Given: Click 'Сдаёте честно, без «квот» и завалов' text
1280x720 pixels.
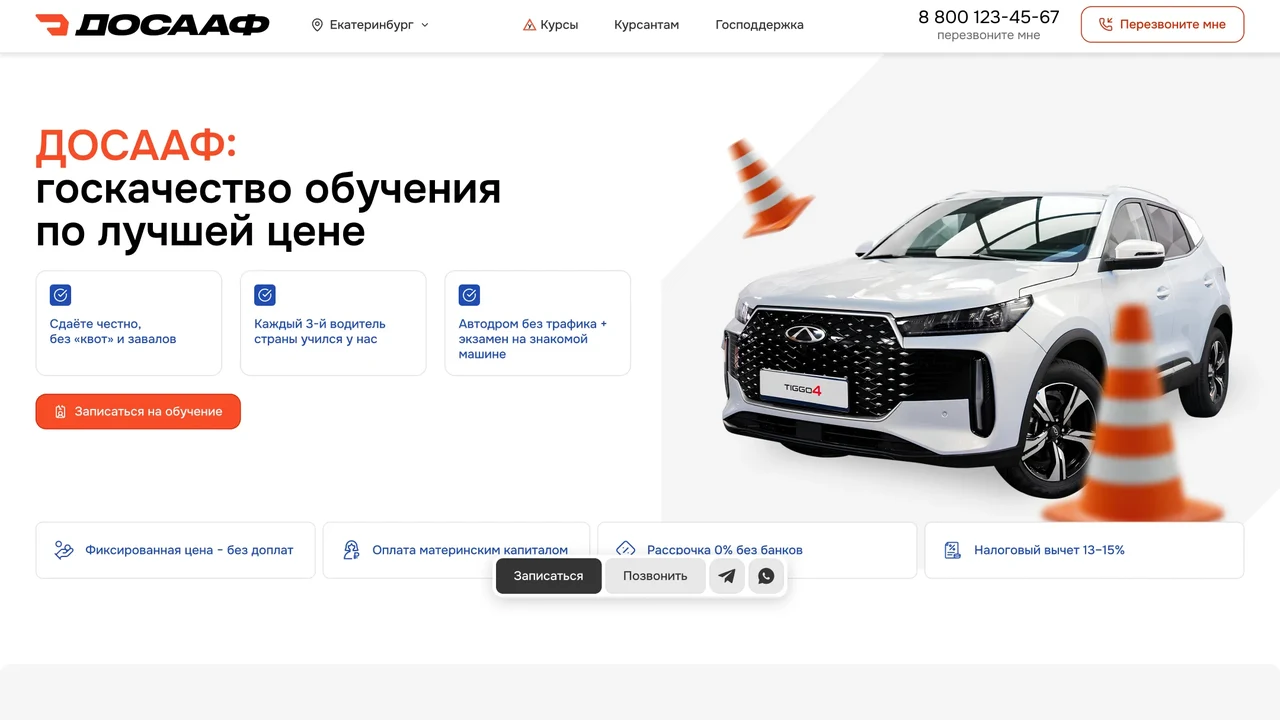Looking at the screenshot, I should coord(113,331).
